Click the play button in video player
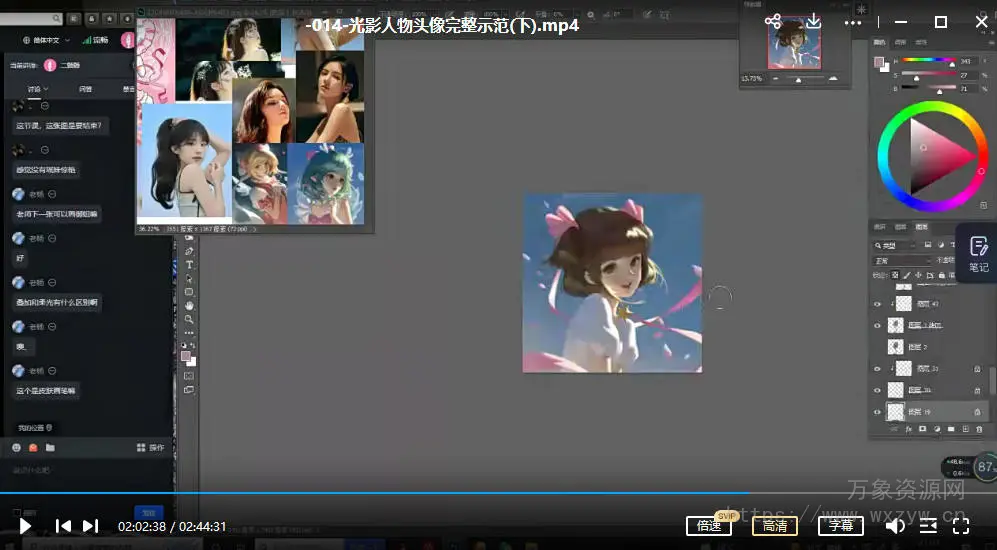 click(25, 526)
